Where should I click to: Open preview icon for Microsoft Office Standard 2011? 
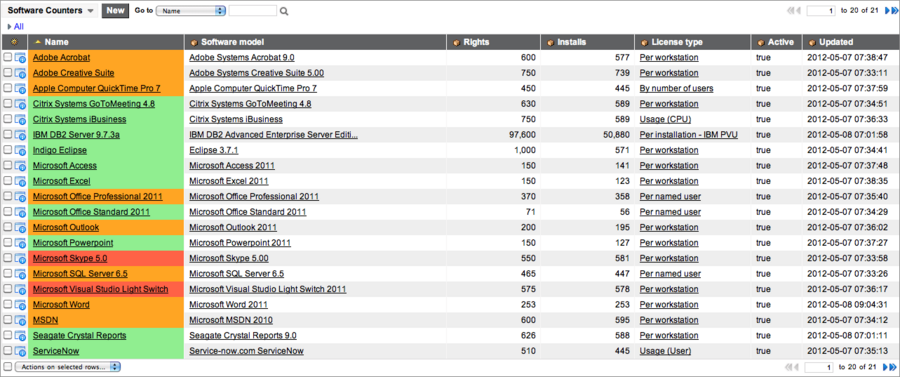tap(20, 212)
